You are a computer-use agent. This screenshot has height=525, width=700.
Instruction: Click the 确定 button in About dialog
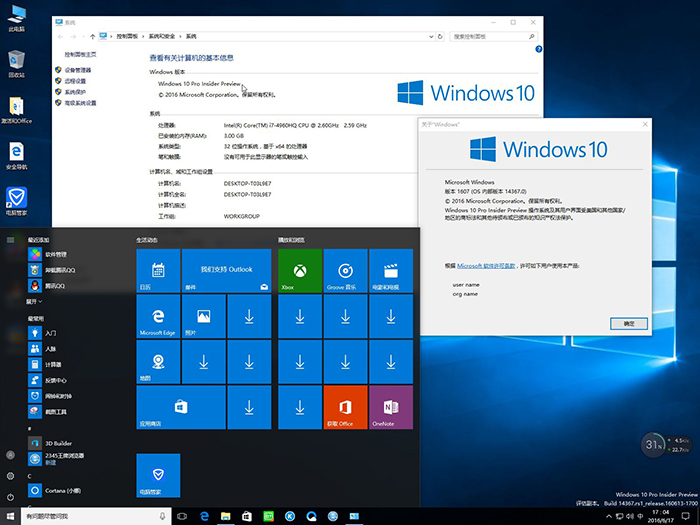pyautogui.click(x=628, y=324)
